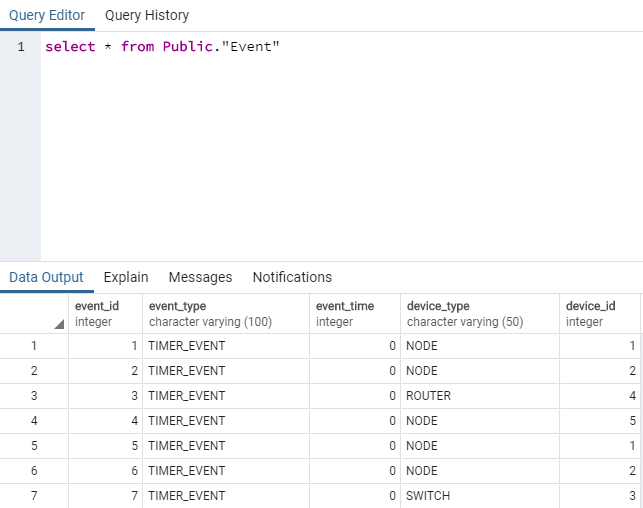Select row number 7 in results grid
This screenshot has width=643, height=508.
pyautogui.click(x=34, y=496)
